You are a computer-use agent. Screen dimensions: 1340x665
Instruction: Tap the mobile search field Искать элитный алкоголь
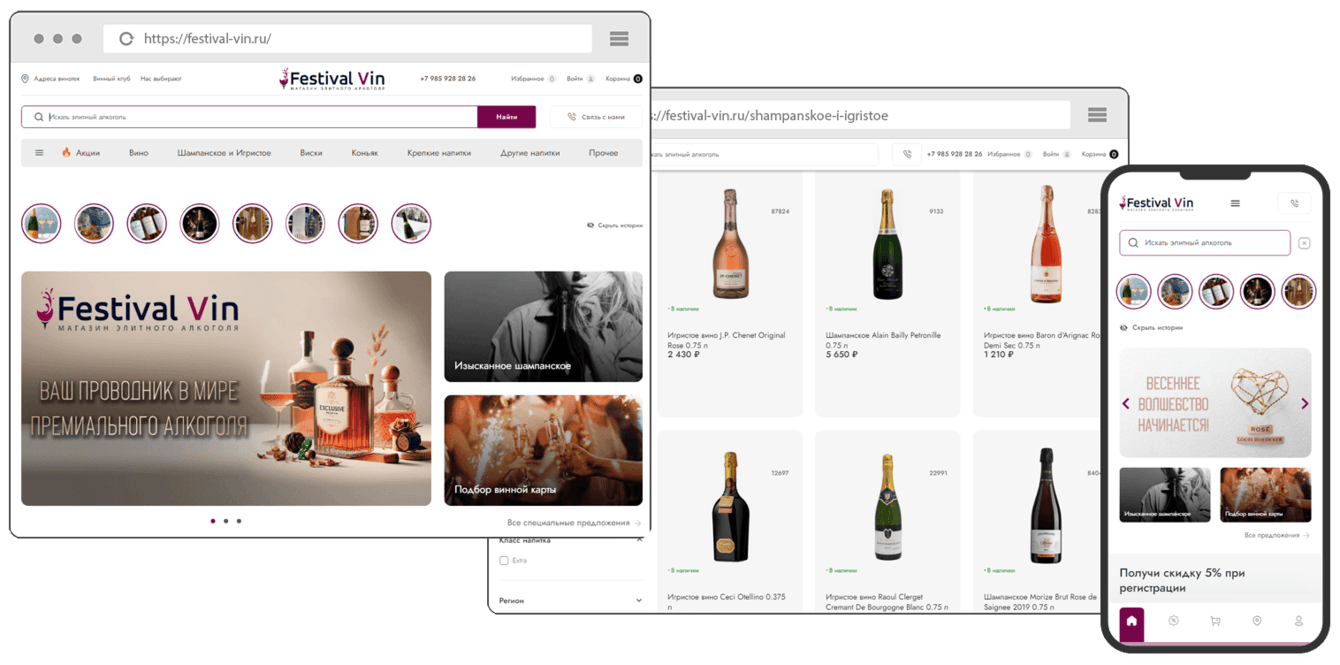1205,243
